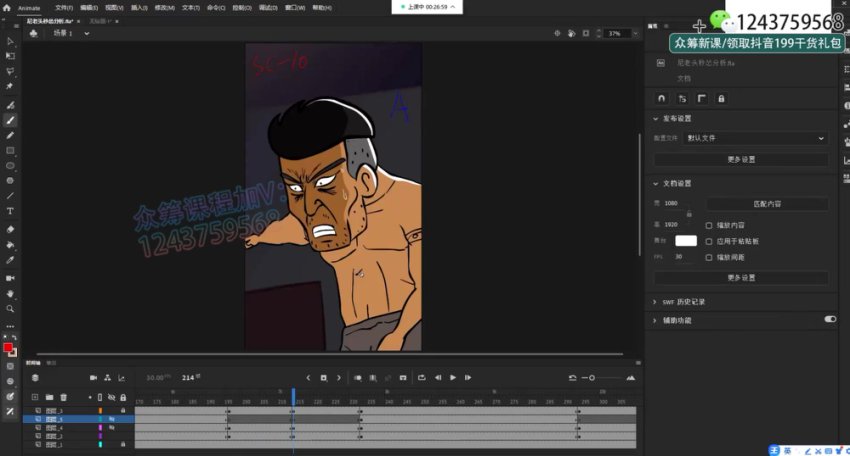
Task: Click the 匹配内容 button
Action: (766, 204)
